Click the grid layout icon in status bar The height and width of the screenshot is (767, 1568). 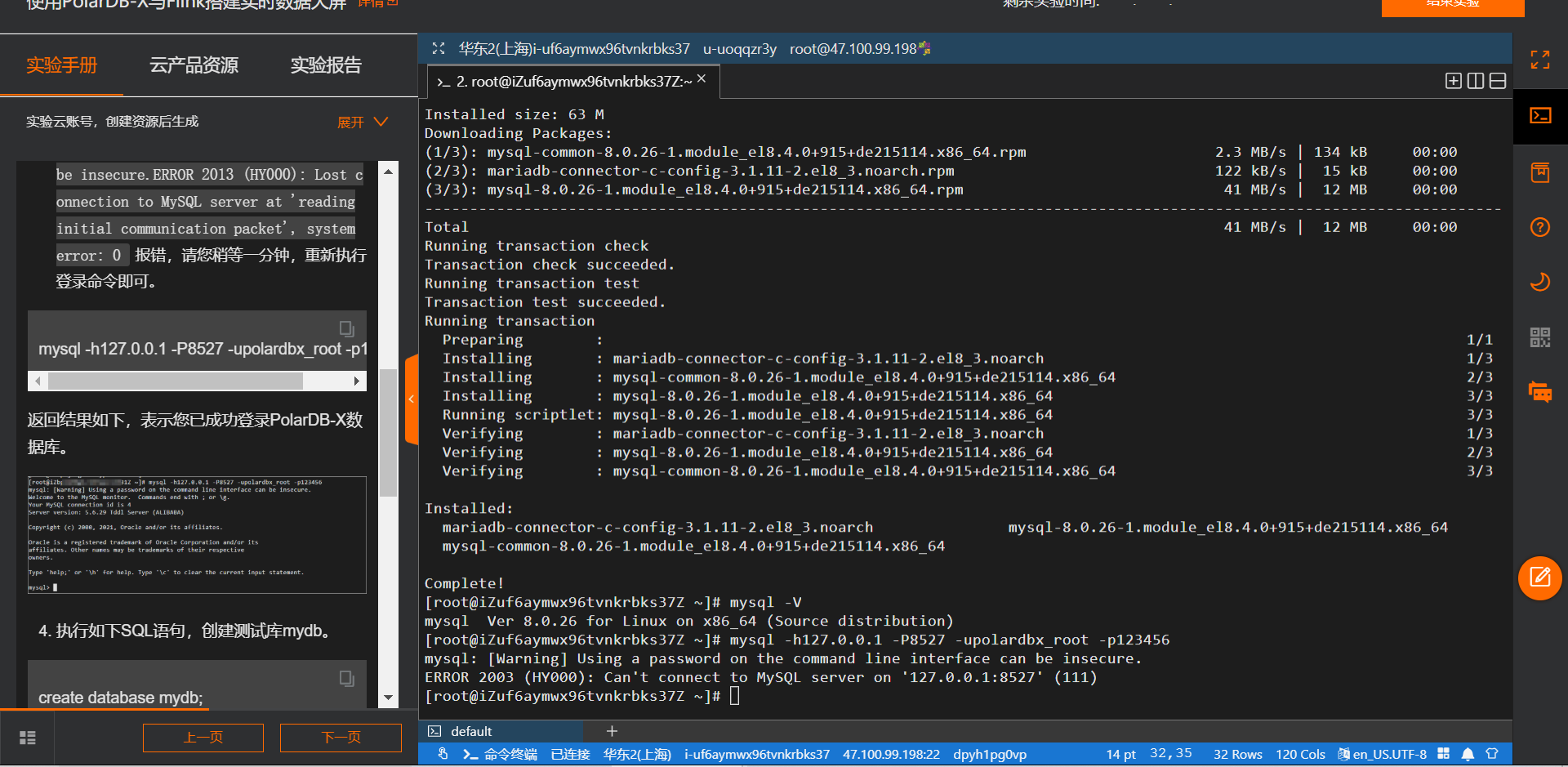click(x=1444, y=754)
